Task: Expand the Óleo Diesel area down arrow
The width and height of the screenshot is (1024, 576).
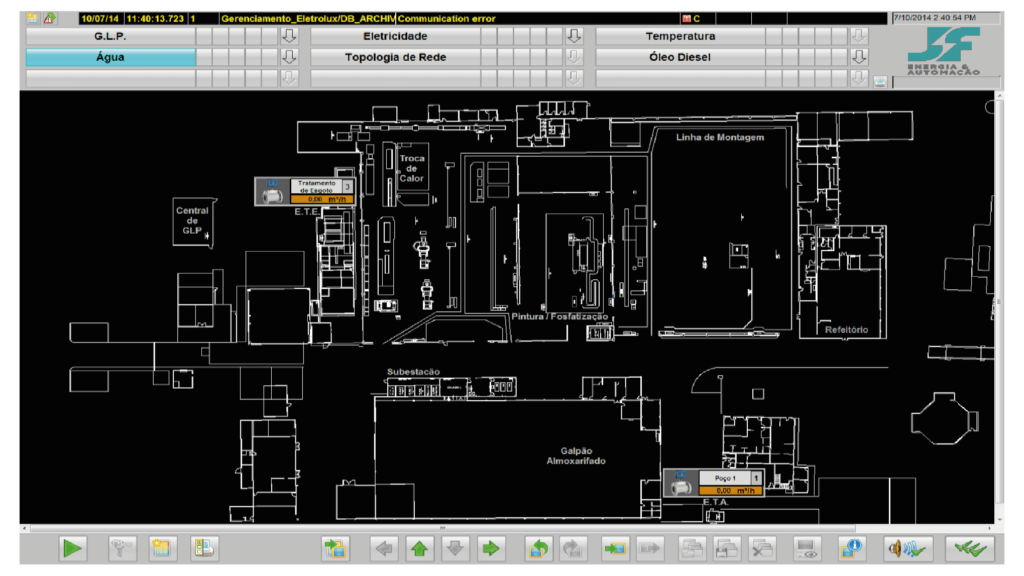Action: pyautogui.click(x=859, y=57)
